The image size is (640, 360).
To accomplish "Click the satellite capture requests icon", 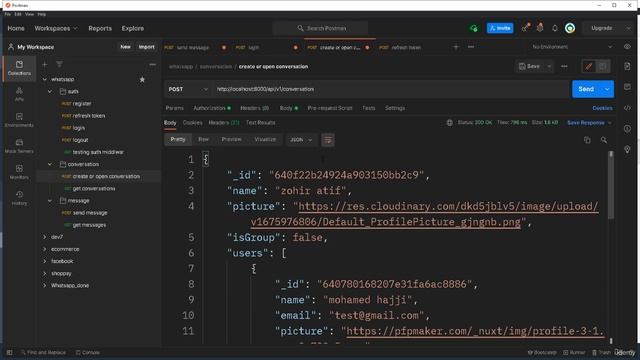I will 526,28.
